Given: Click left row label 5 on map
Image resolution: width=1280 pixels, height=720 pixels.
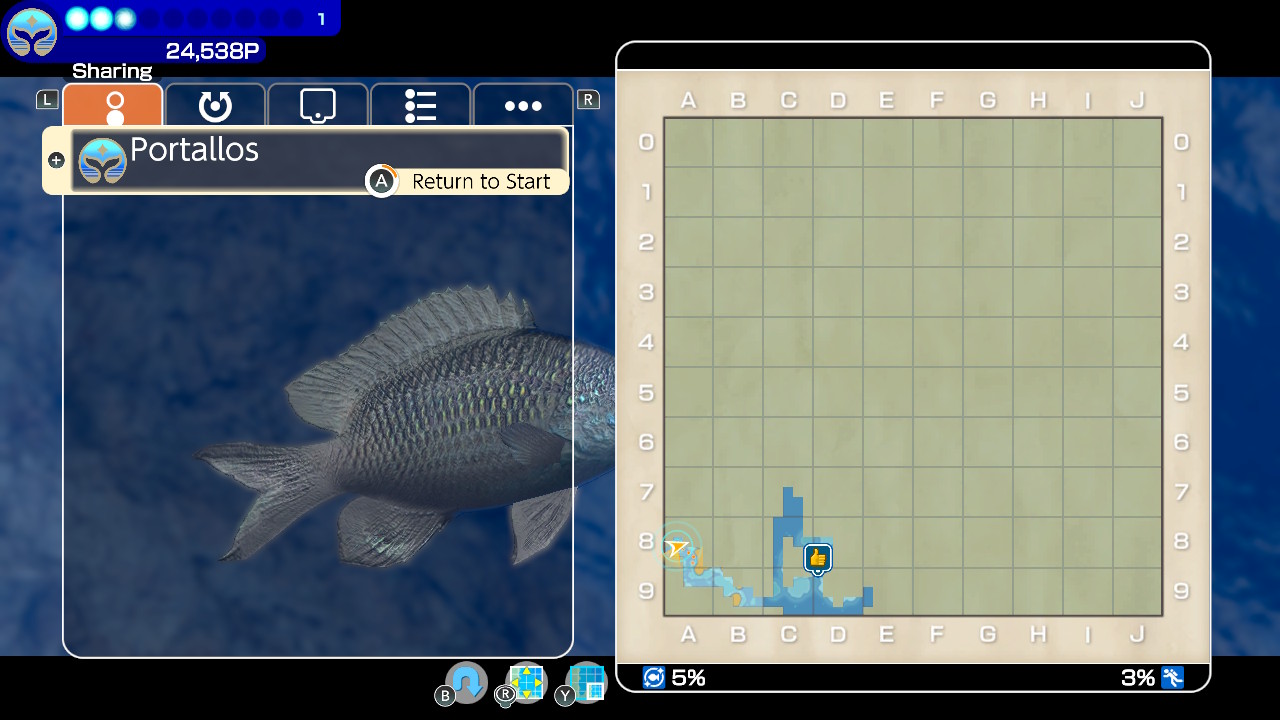Looking at the screenshot, I should coord(646,392).
